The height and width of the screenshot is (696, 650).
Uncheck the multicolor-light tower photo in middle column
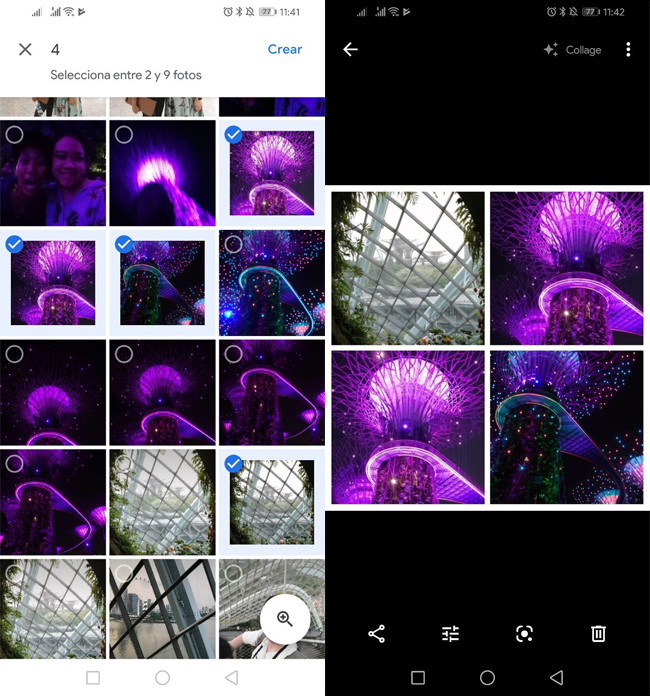click(x=162, y=283)
